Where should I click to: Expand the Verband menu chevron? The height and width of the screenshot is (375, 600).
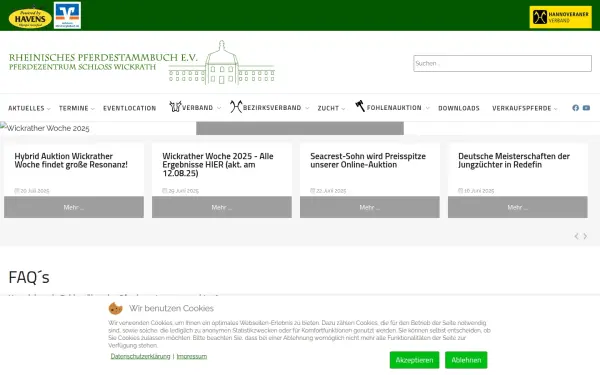point(219,108)
